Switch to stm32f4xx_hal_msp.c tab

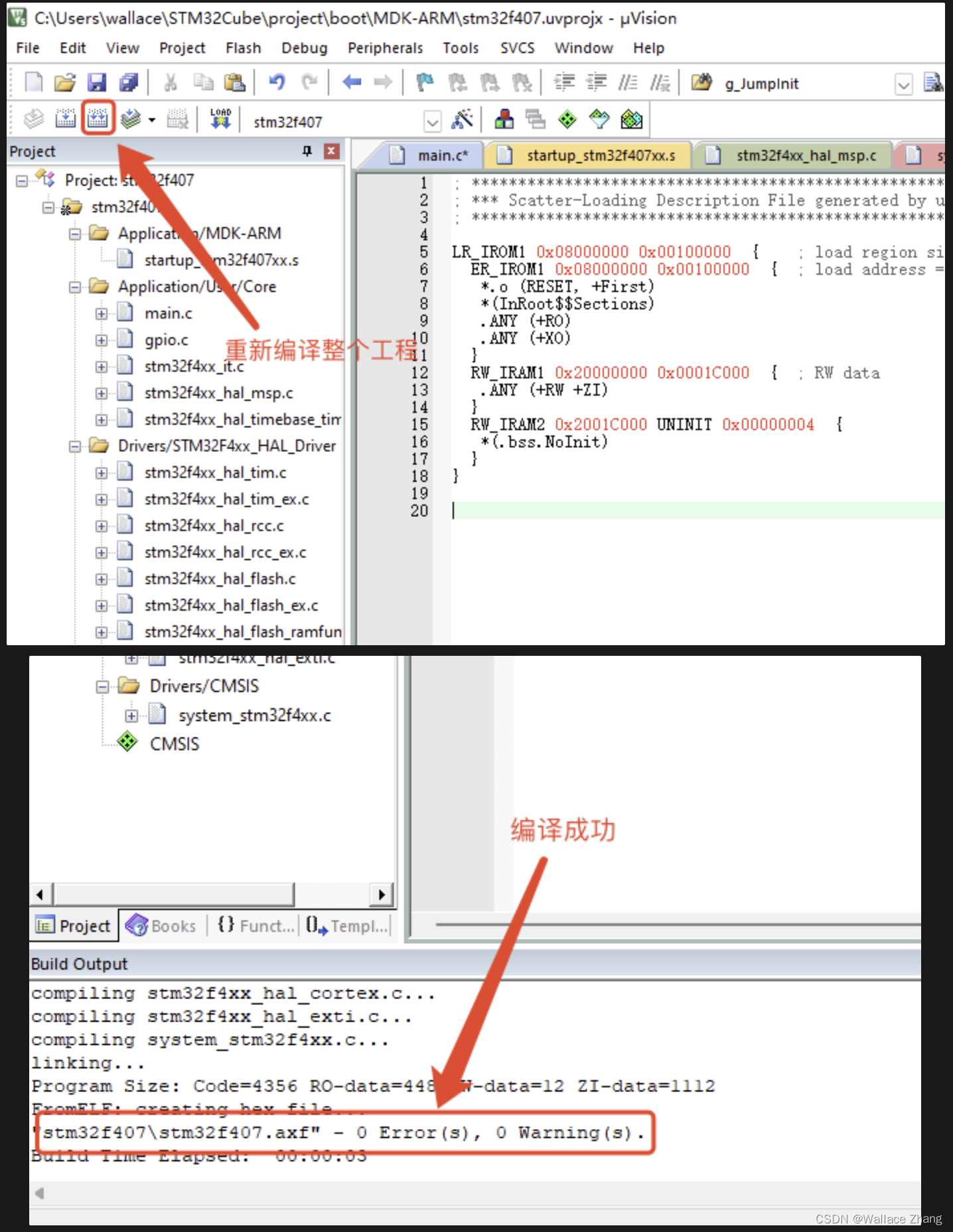(x=793, y=155)
